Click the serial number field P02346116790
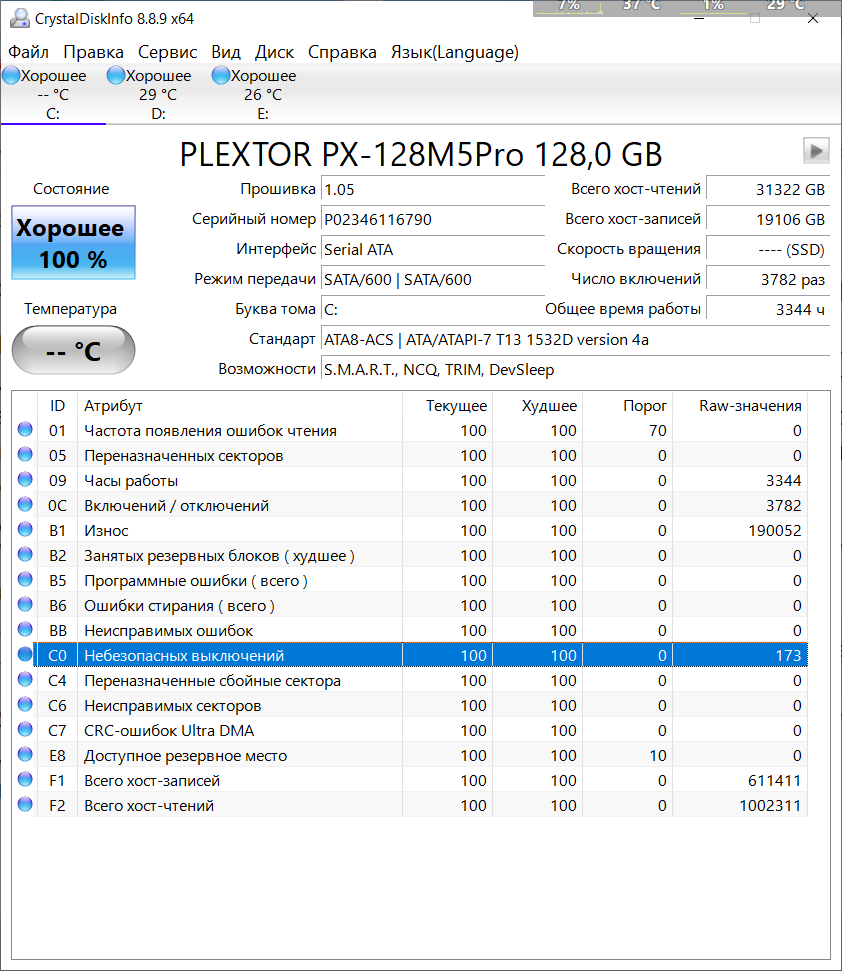The width and height of the screenshot is (842, 971). [x=433, y=219]
